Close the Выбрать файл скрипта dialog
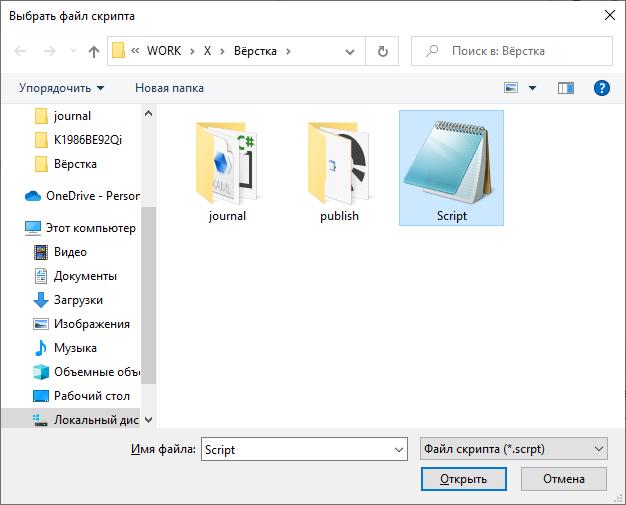The height and width of the screenshot is (505, 626). click(610, 16)
